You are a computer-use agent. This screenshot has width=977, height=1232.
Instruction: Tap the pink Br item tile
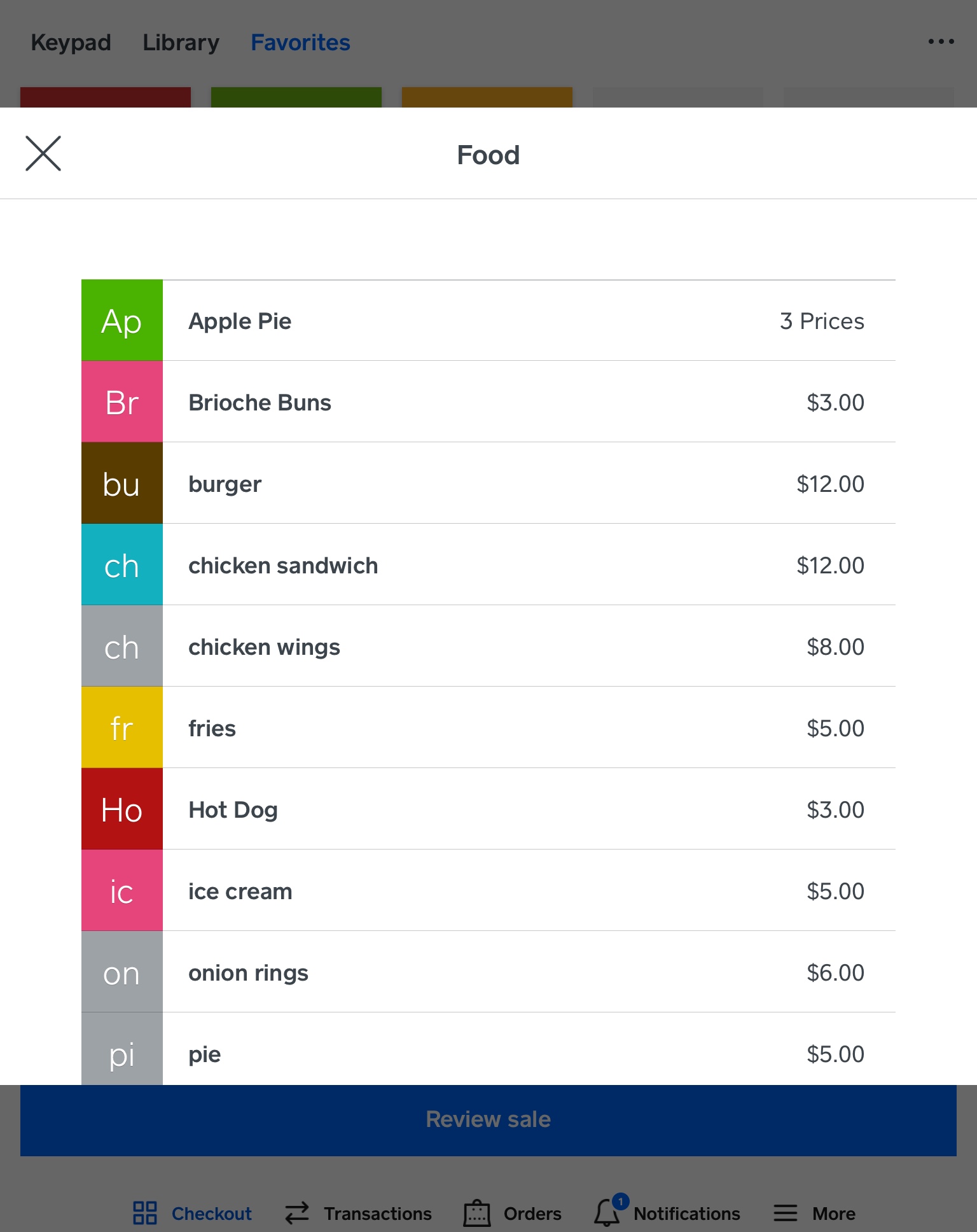tap(121, 402)
